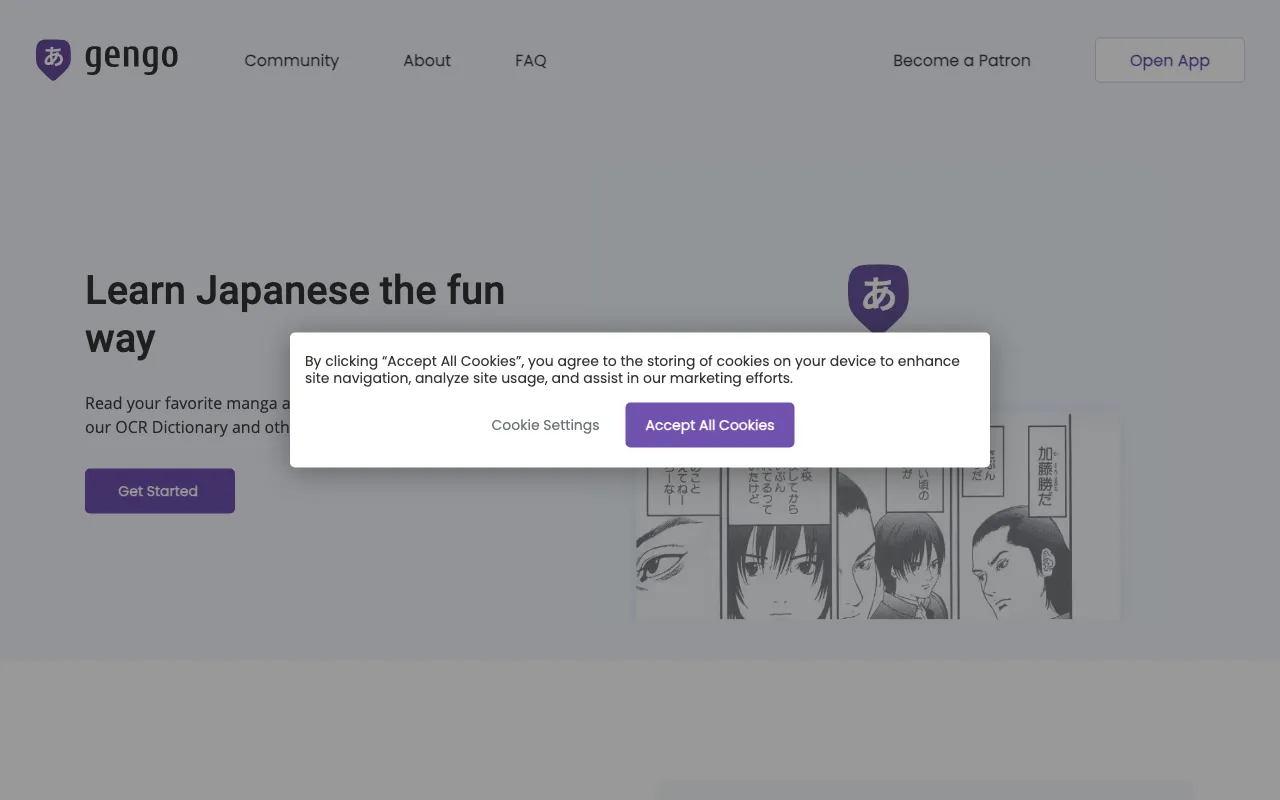Click the cookie consent message text
The image size is (1280, 800).
pyautogui.click(x=632, y=369)
